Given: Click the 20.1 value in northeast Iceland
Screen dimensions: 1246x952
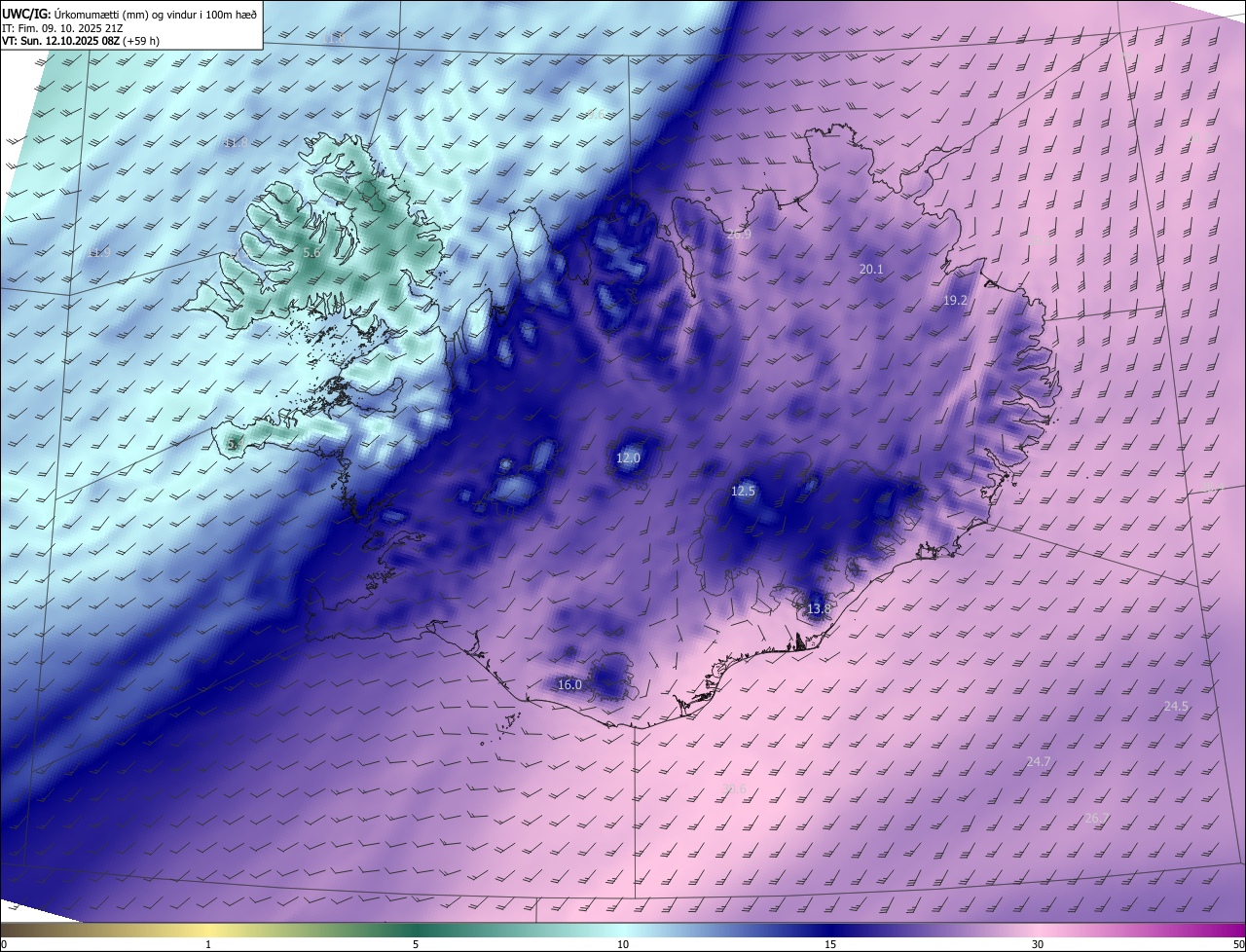Looking at the screenshot, I should tap(871, 269).
